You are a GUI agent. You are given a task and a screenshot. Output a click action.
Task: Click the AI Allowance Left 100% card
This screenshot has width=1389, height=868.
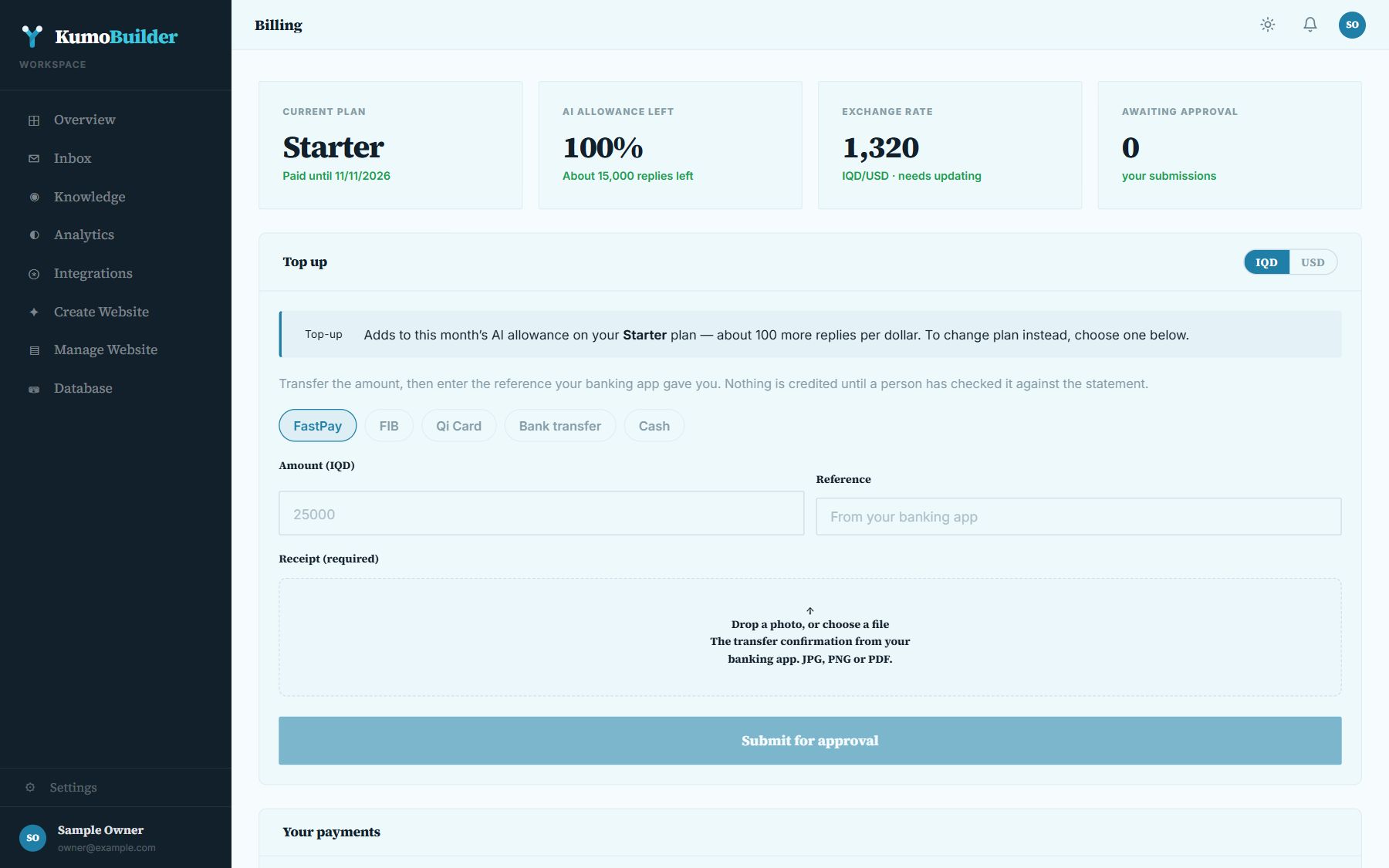(670, 145)
